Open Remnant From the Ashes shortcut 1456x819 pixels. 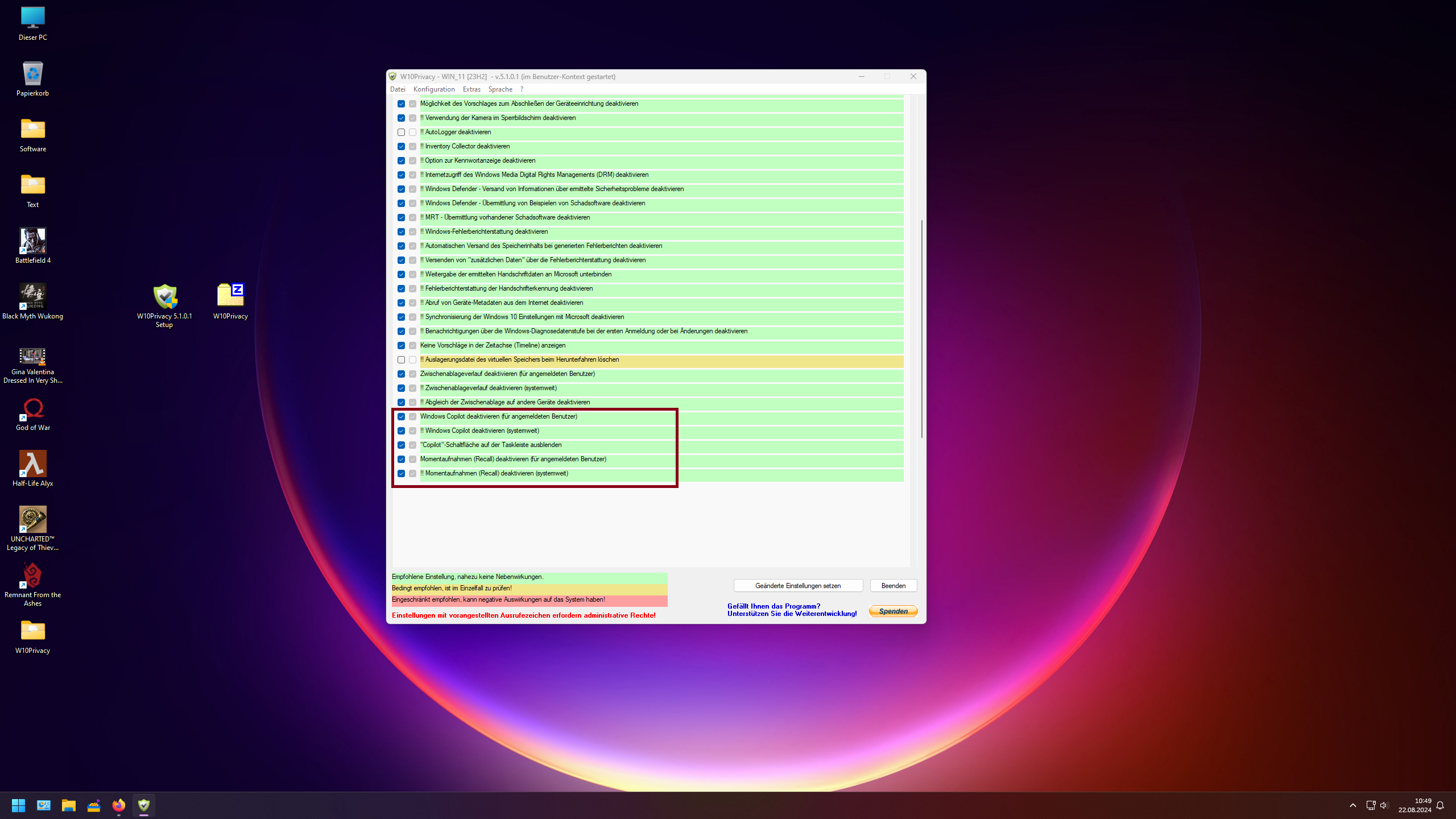tap(32, 574)
